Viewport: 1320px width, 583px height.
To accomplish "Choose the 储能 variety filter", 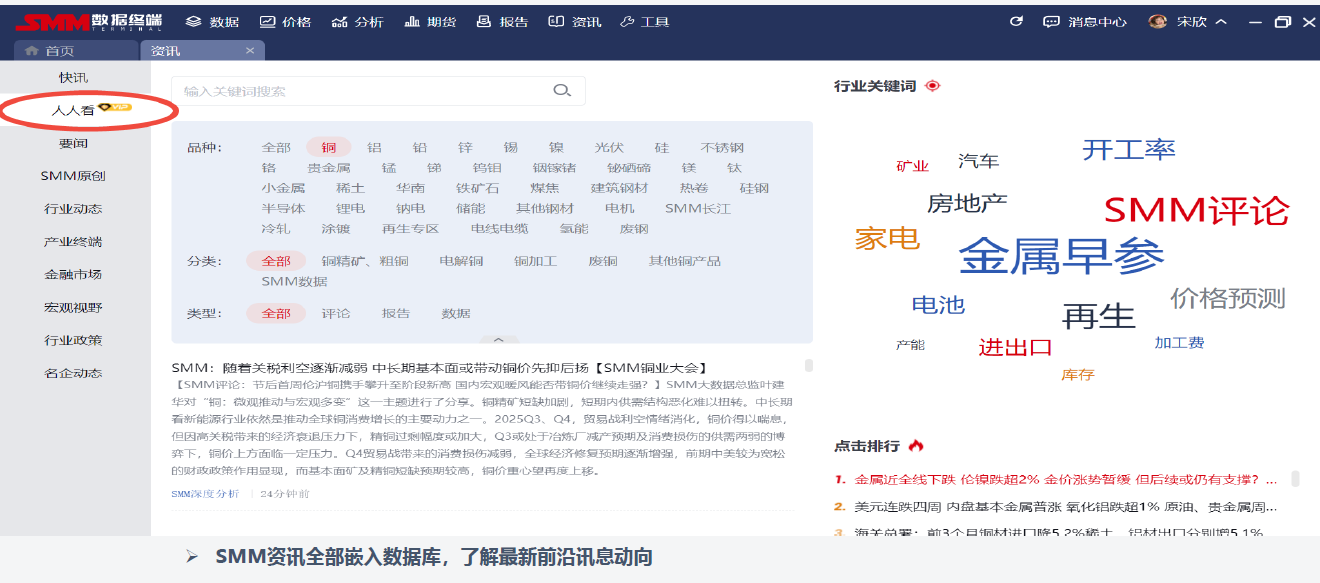I will point(471,208).
